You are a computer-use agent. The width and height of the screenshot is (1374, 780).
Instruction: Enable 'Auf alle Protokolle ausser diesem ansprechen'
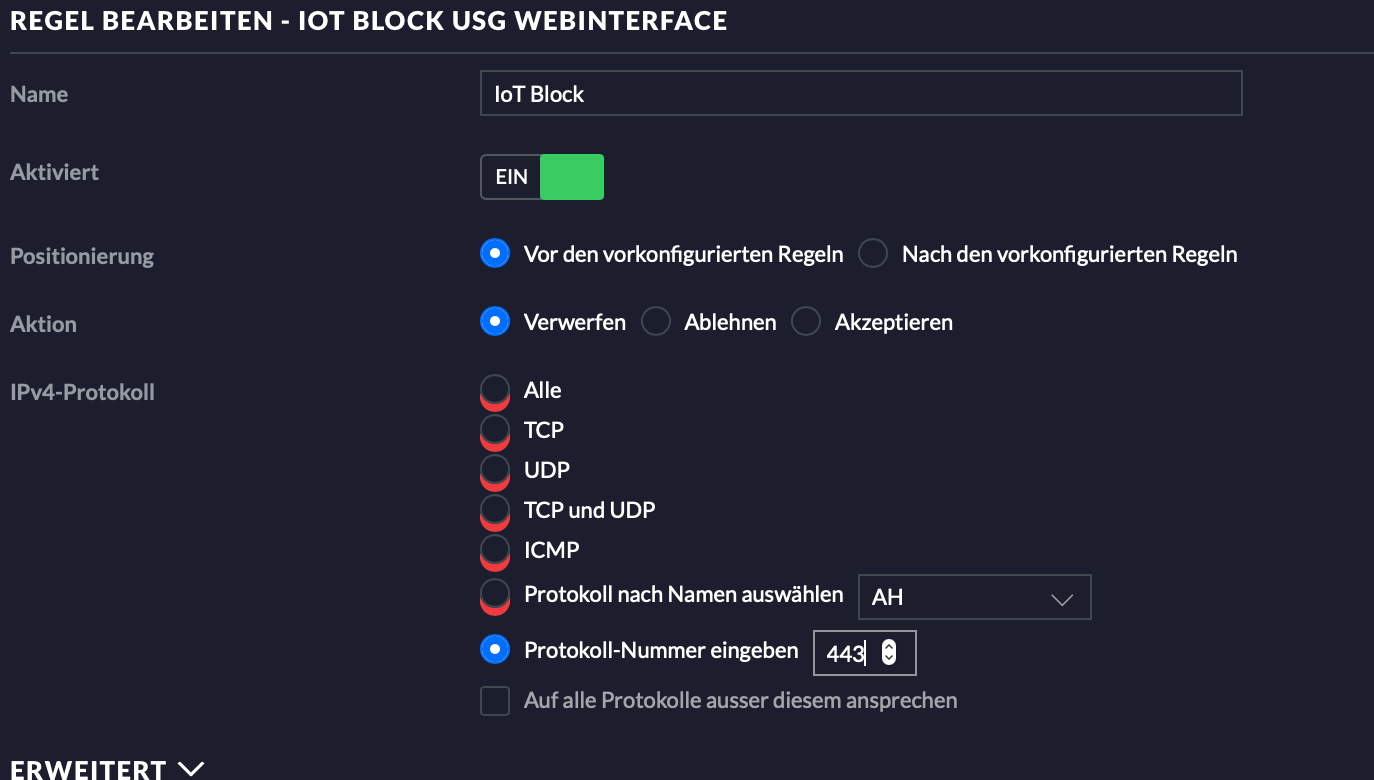[495, 700]
